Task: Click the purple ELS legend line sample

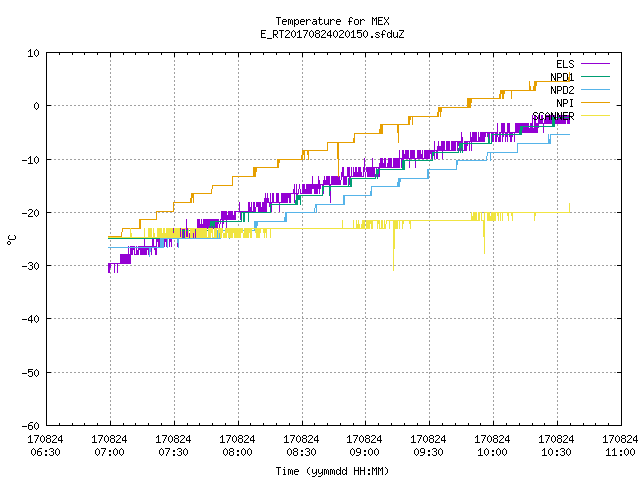Action: (595, 64)
